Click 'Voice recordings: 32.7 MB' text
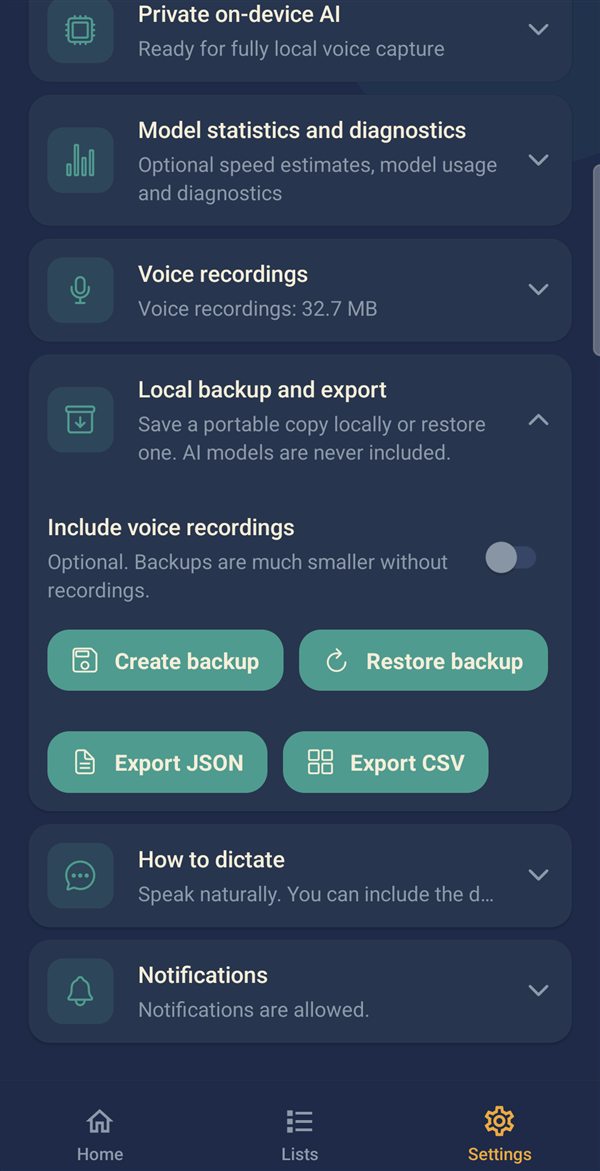The width and height of the screenshot is (600, 1171). point(258,308)
